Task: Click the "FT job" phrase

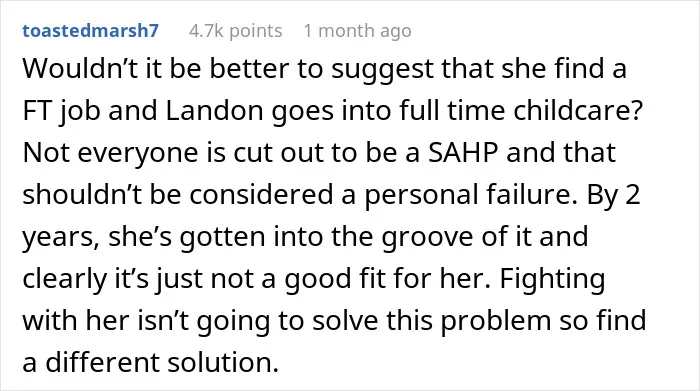Action: pos(62,111)
